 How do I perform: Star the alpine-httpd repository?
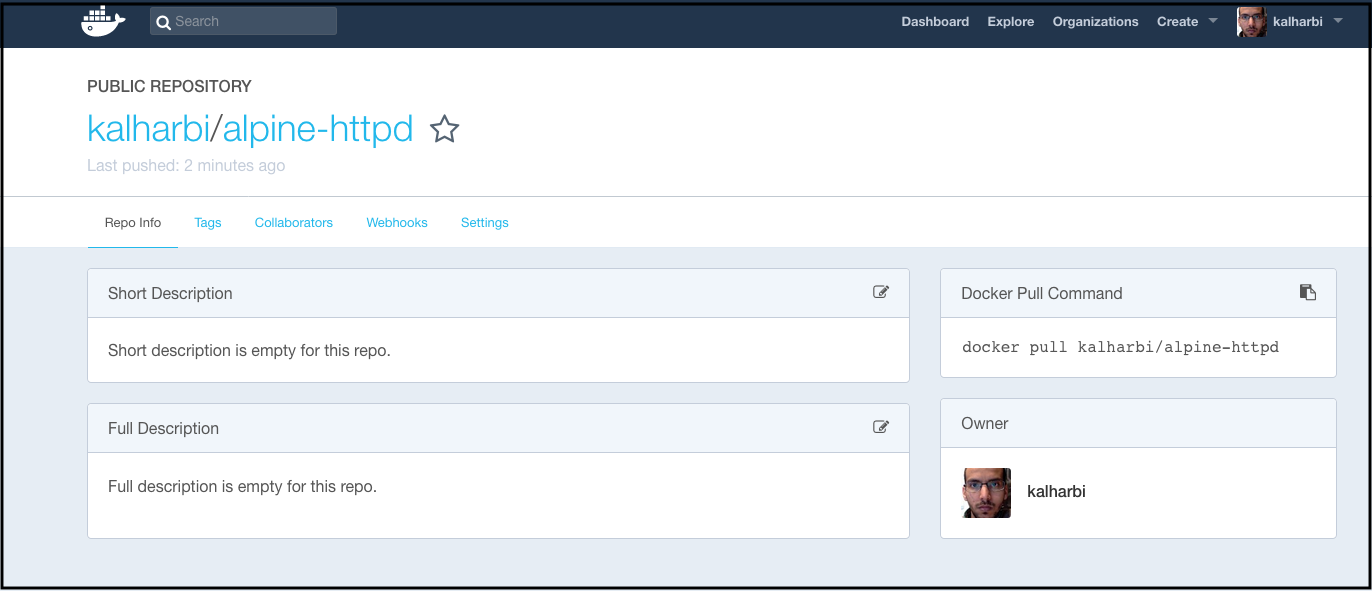click(444, 129)
